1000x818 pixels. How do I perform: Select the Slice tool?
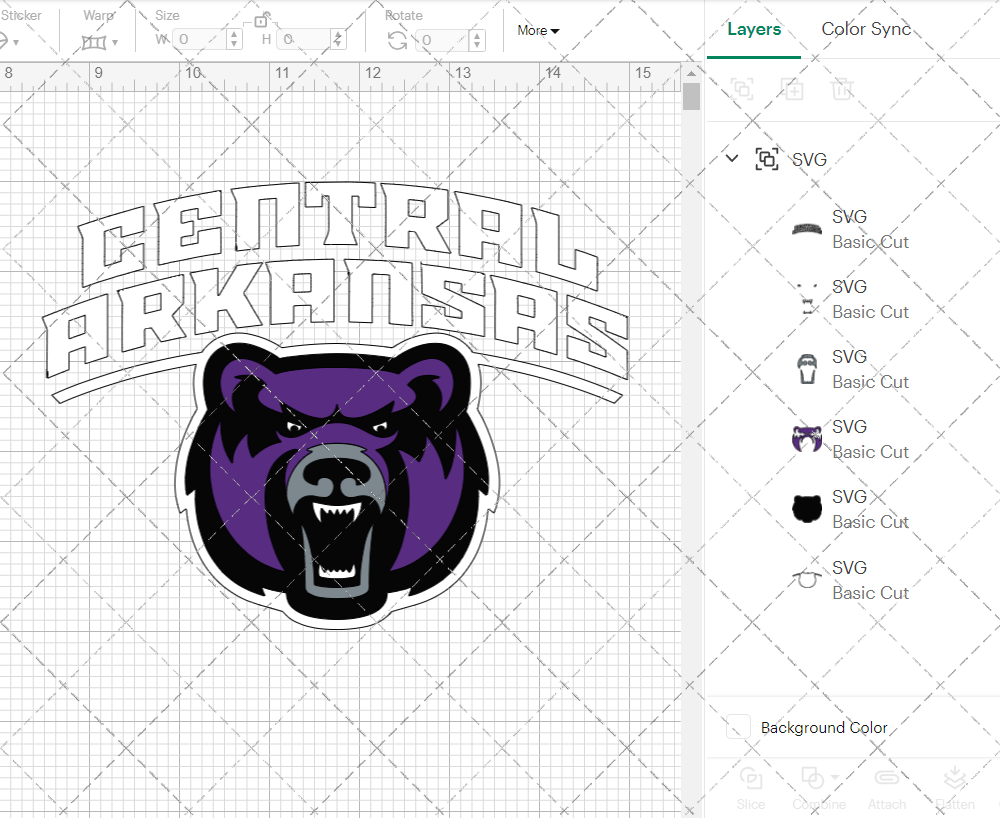click(x=751, y=787)
